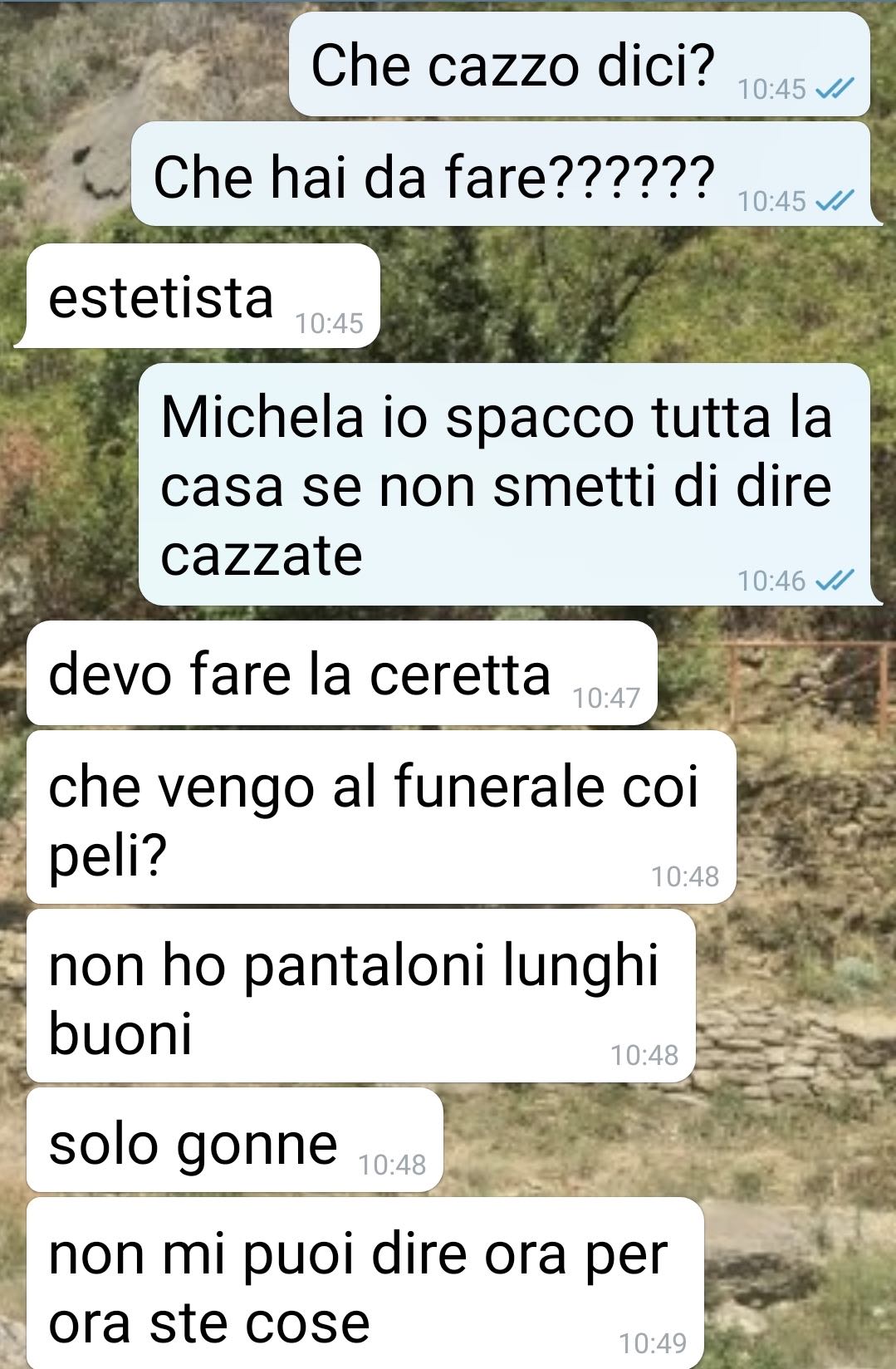
Task: Tap the 'devo fare la ceretta' bubble
Action: tap(341, 673)
